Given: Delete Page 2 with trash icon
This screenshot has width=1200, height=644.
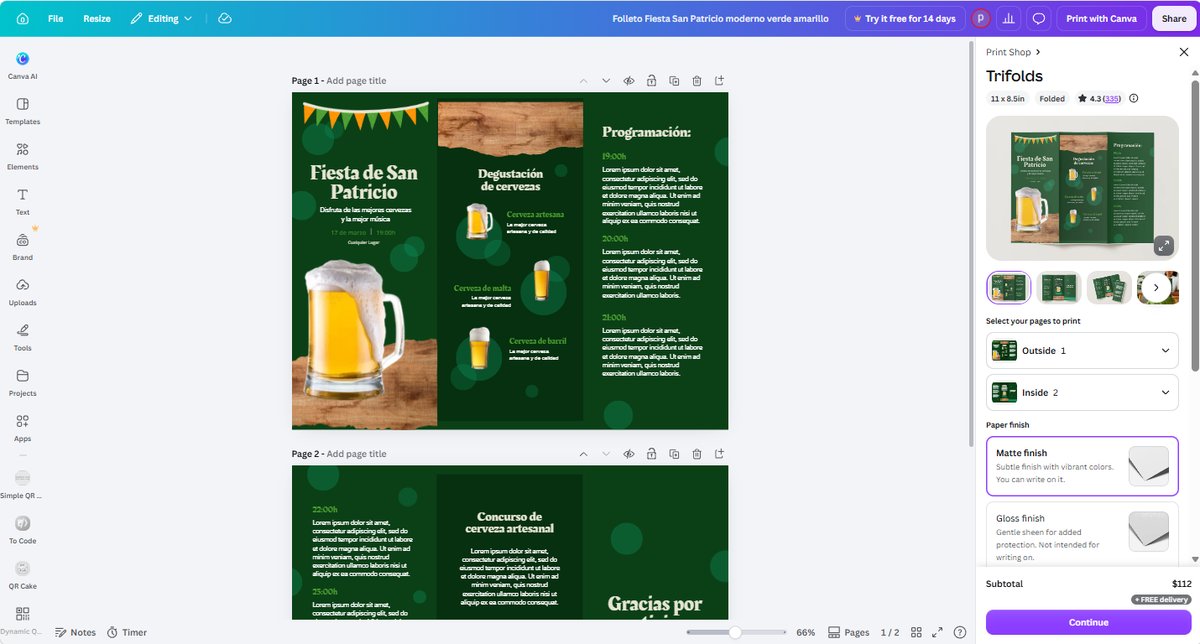Looking at the screenshot, I should (x=697, y=454).
